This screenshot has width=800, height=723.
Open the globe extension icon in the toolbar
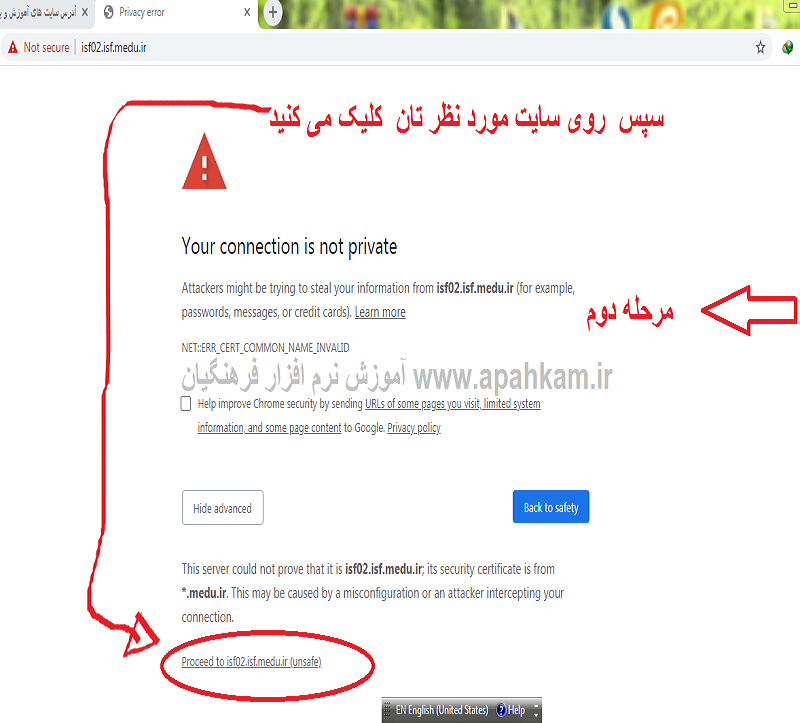(x=787, y=47)
